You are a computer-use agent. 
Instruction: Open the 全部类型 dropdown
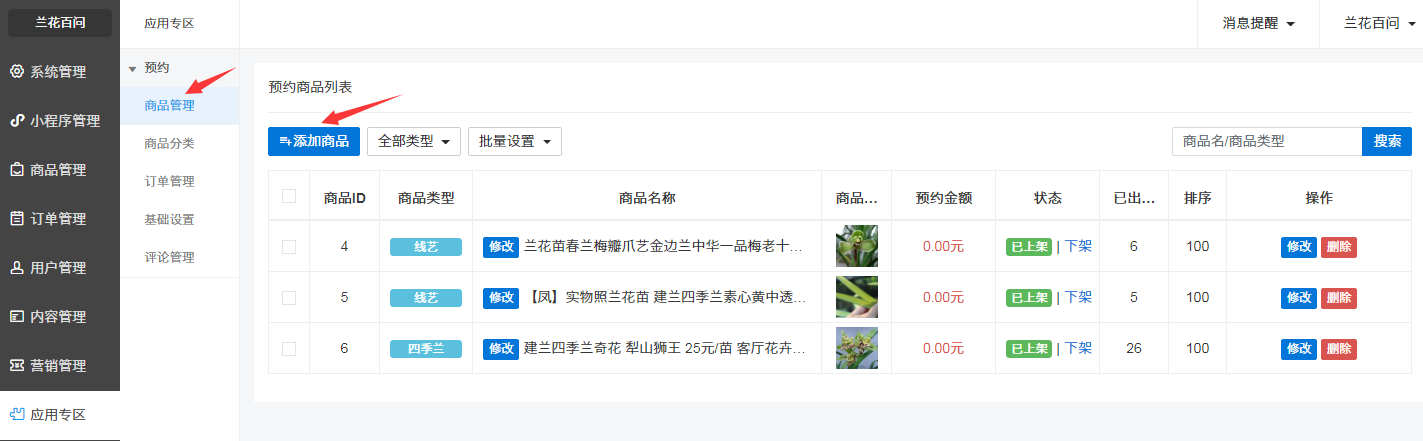(x=414, y=141)
